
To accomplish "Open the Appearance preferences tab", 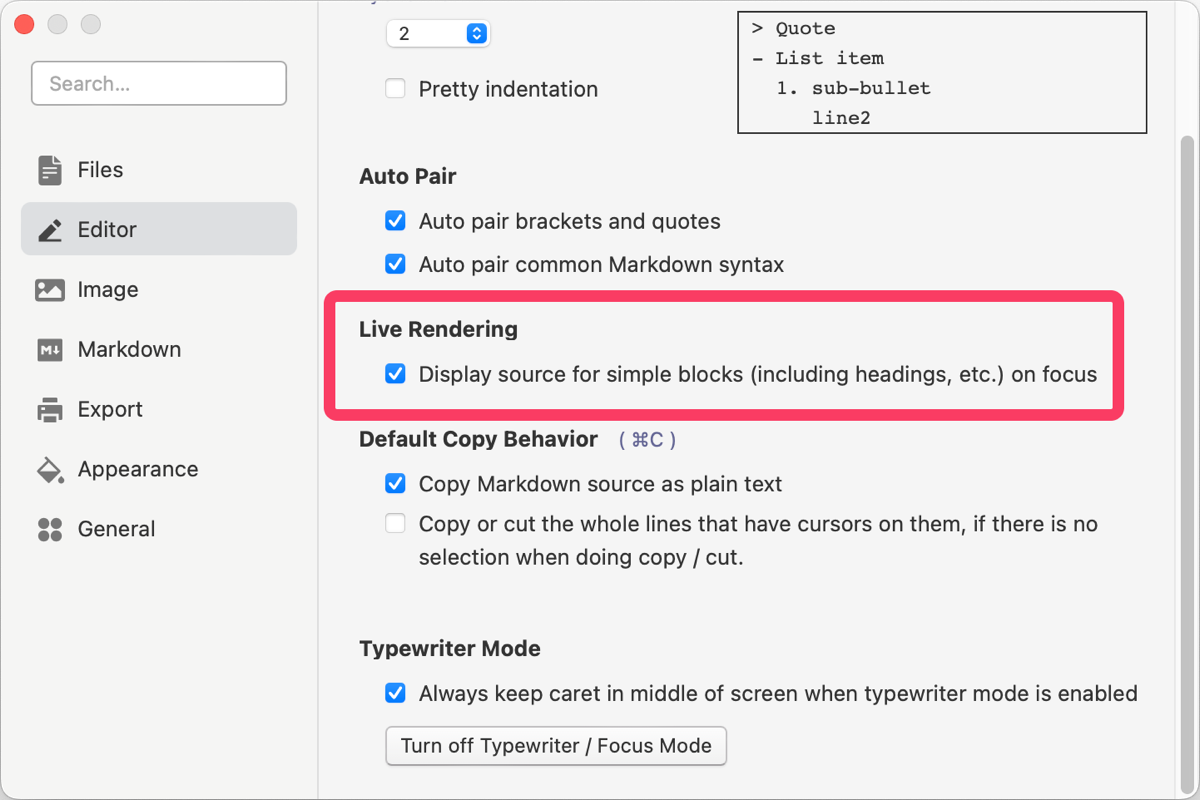I will 137,470.
